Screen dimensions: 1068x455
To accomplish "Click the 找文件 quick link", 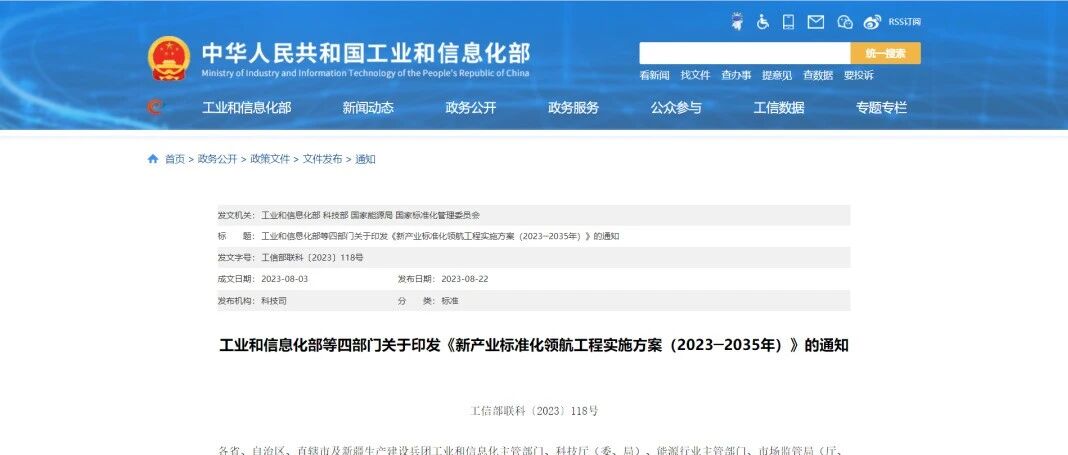I will click(x=695, y=76).
